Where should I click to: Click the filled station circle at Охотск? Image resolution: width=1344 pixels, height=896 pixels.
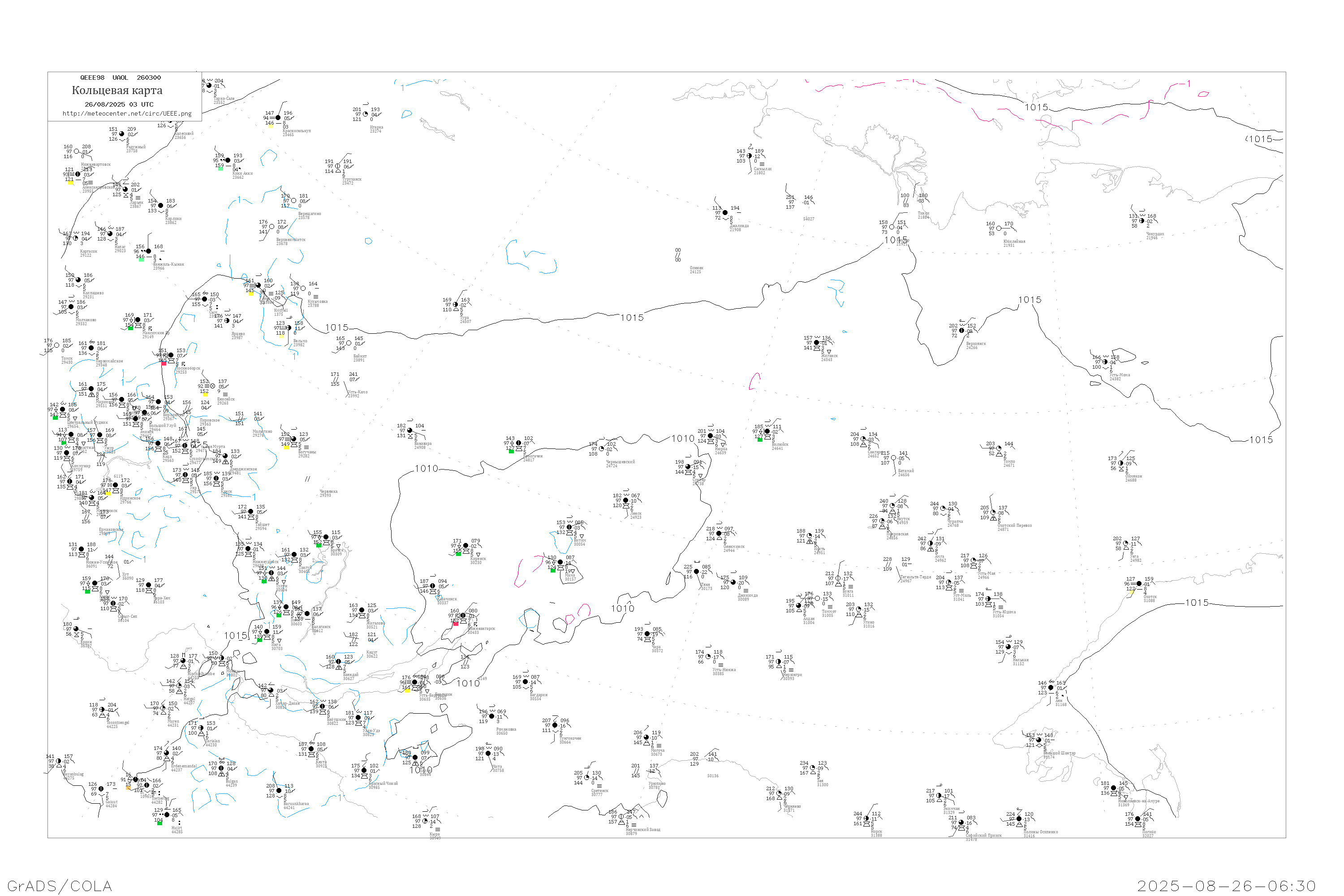point(1139,584)
